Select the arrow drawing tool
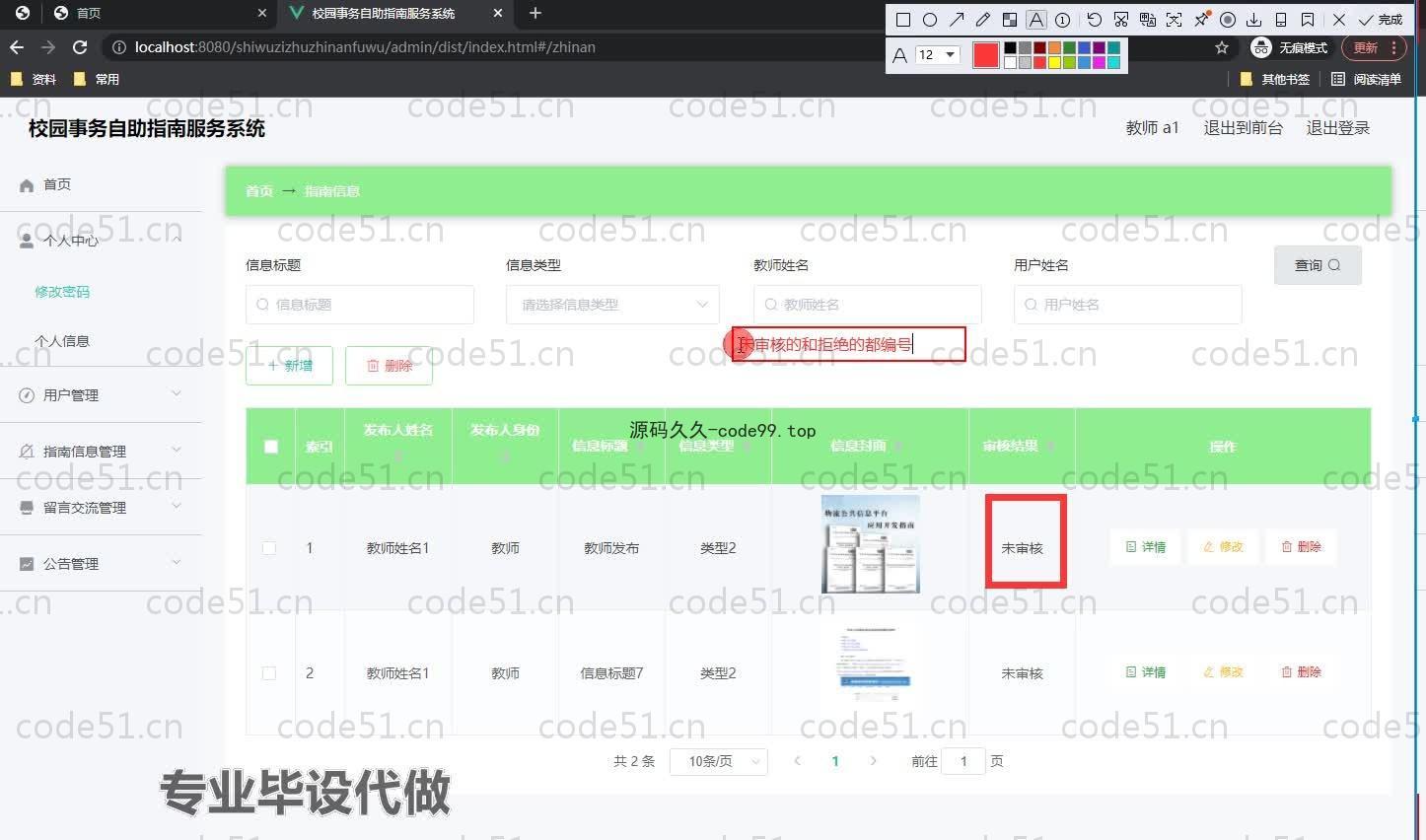Image resolution: width=1426 pixels, height=840 pixels. pos(957,19)
